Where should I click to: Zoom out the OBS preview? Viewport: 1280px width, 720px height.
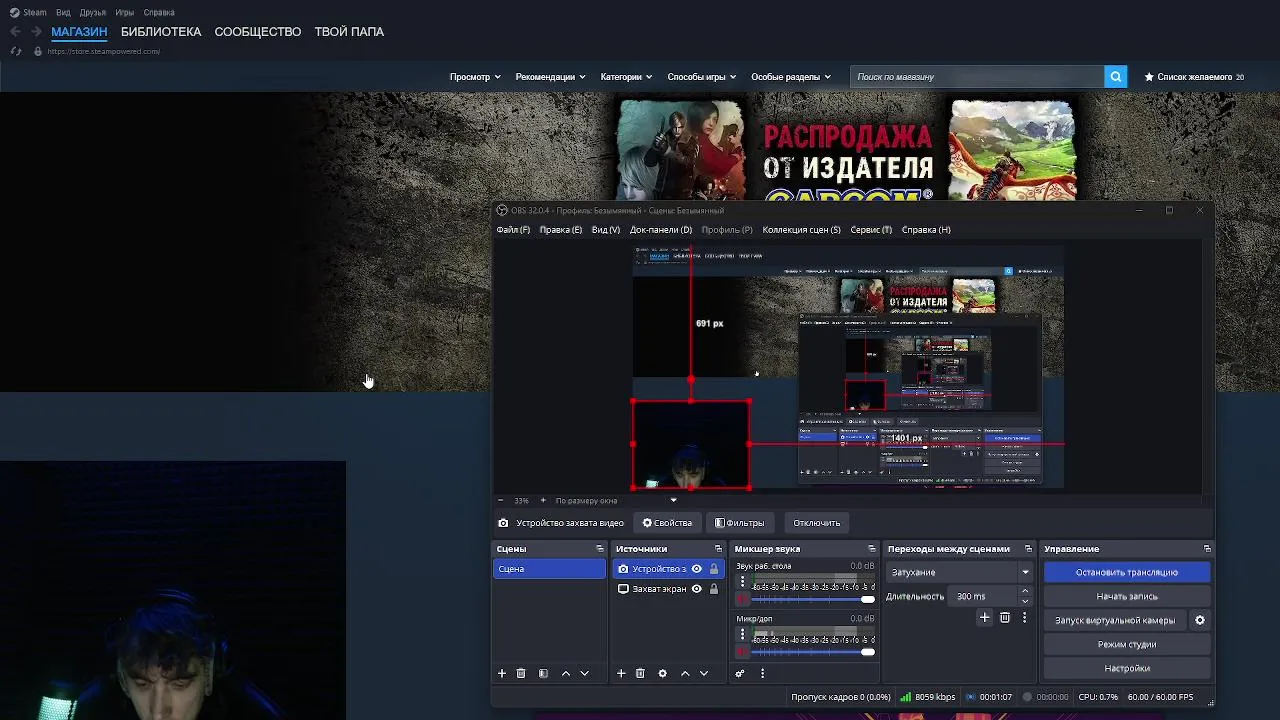coord(501,500)
